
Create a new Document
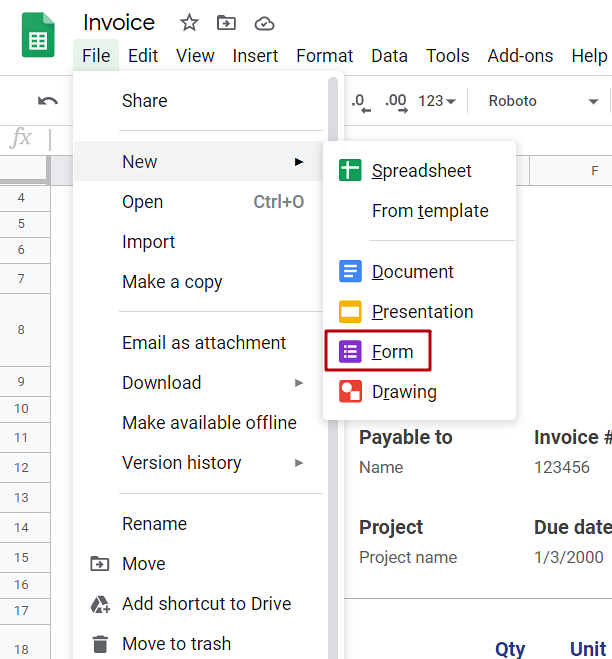point(412,272)
